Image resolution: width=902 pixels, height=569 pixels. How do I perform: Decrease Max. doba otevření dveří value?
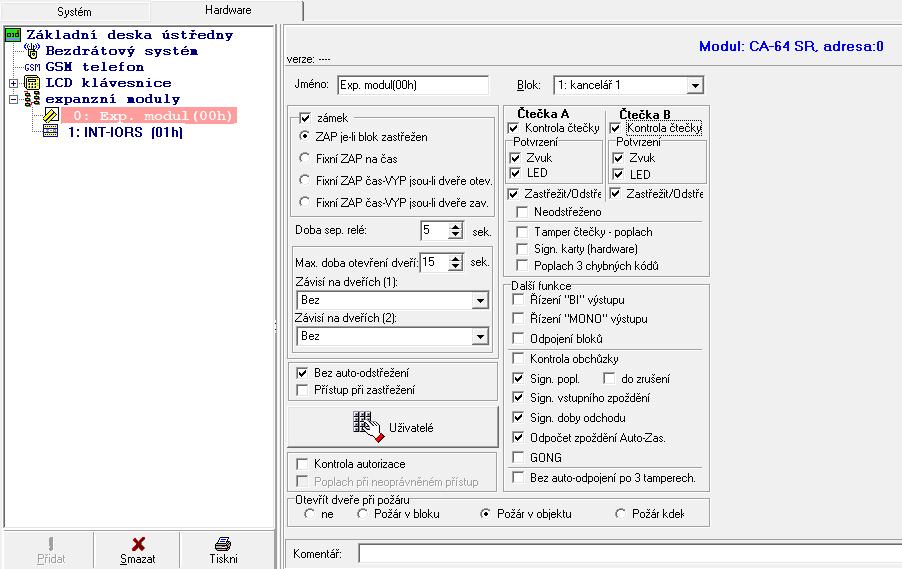point(456,267)
